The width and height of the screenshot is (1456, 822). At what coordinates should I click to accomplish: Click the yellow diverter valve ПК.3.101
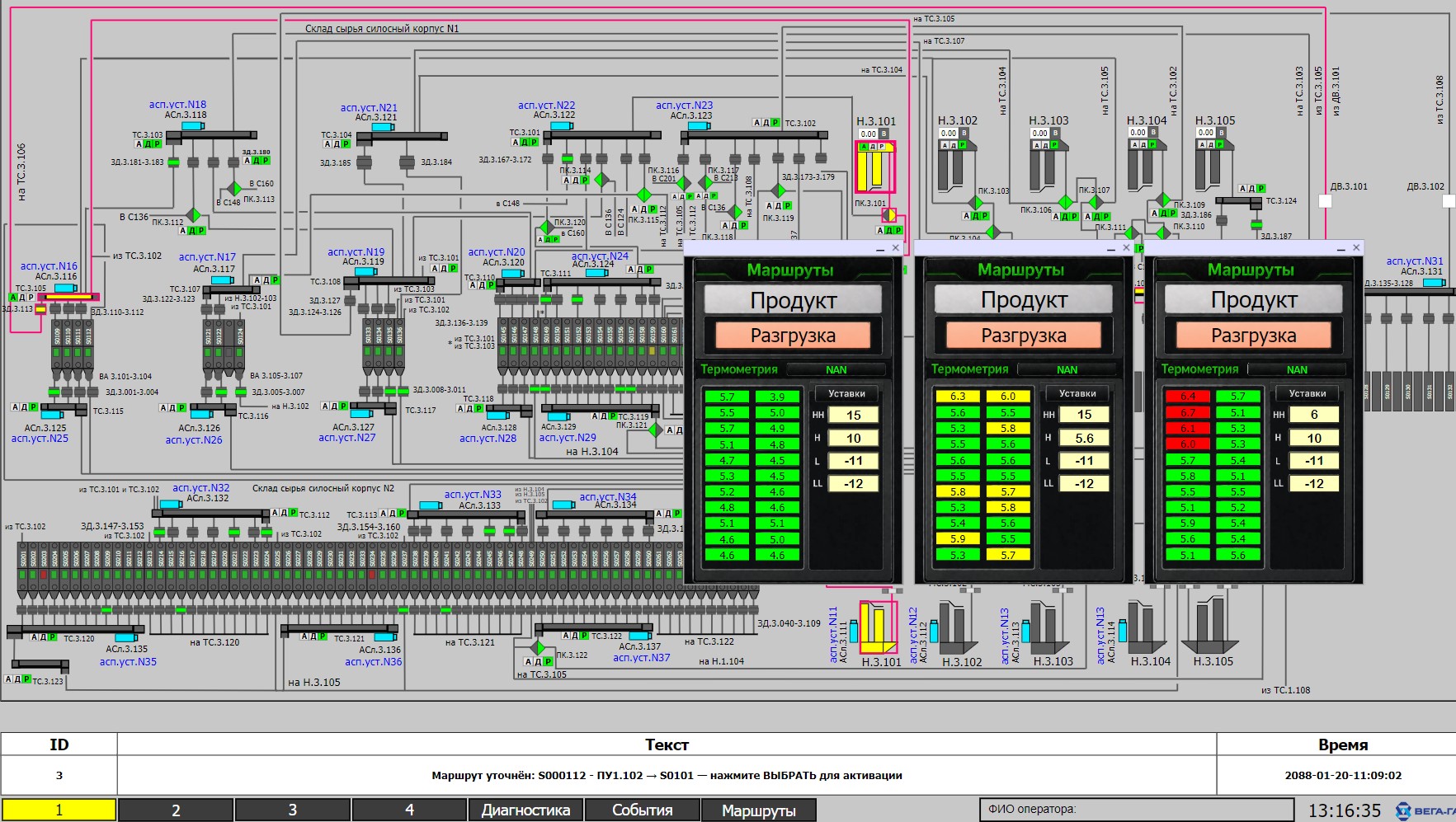(x=888, y=215)
